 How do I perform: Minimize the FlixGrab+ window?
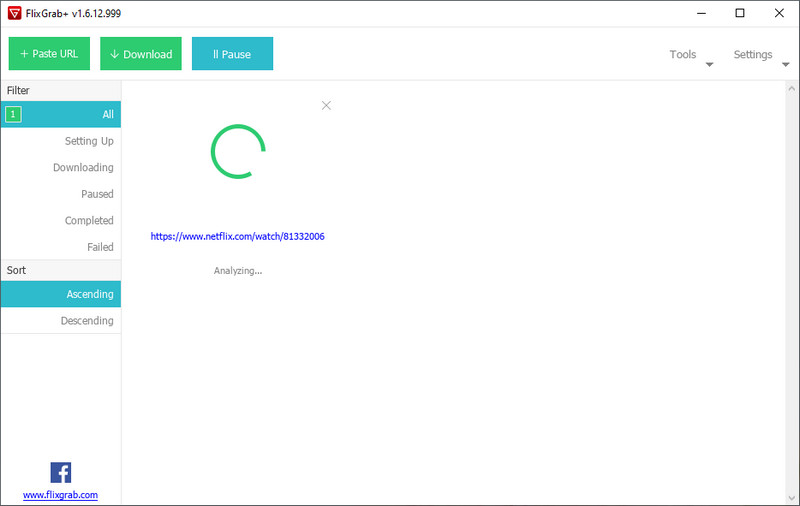(x=702, y=13)
